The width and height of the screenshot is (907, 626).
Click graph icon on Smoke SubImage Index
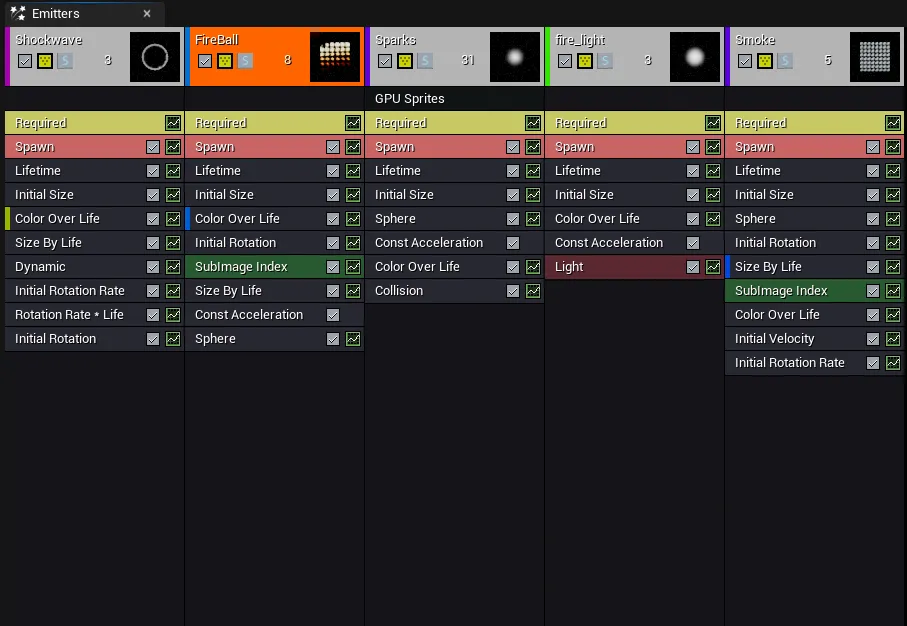click(893, 291)
